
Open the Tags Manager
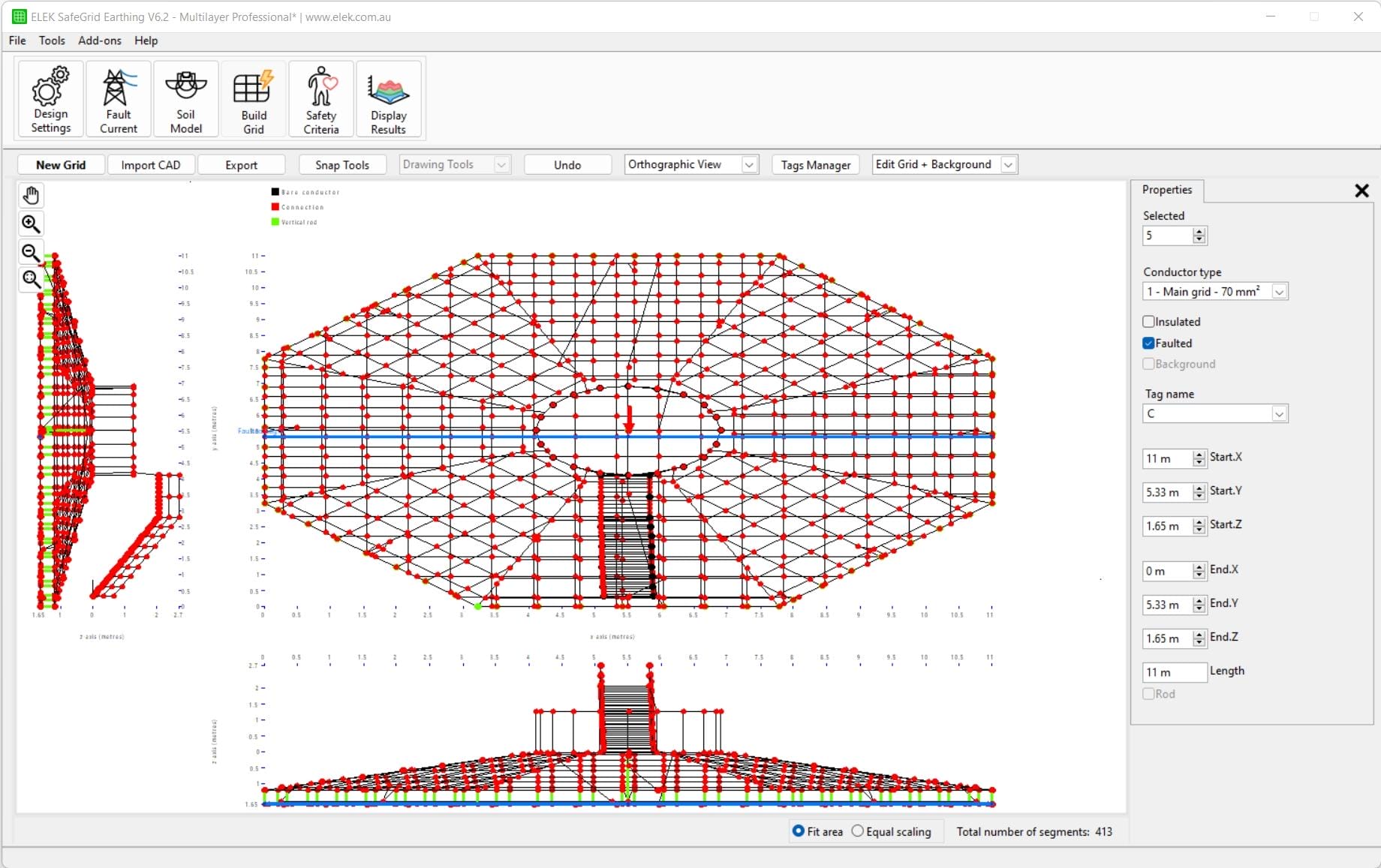[815, 164]
